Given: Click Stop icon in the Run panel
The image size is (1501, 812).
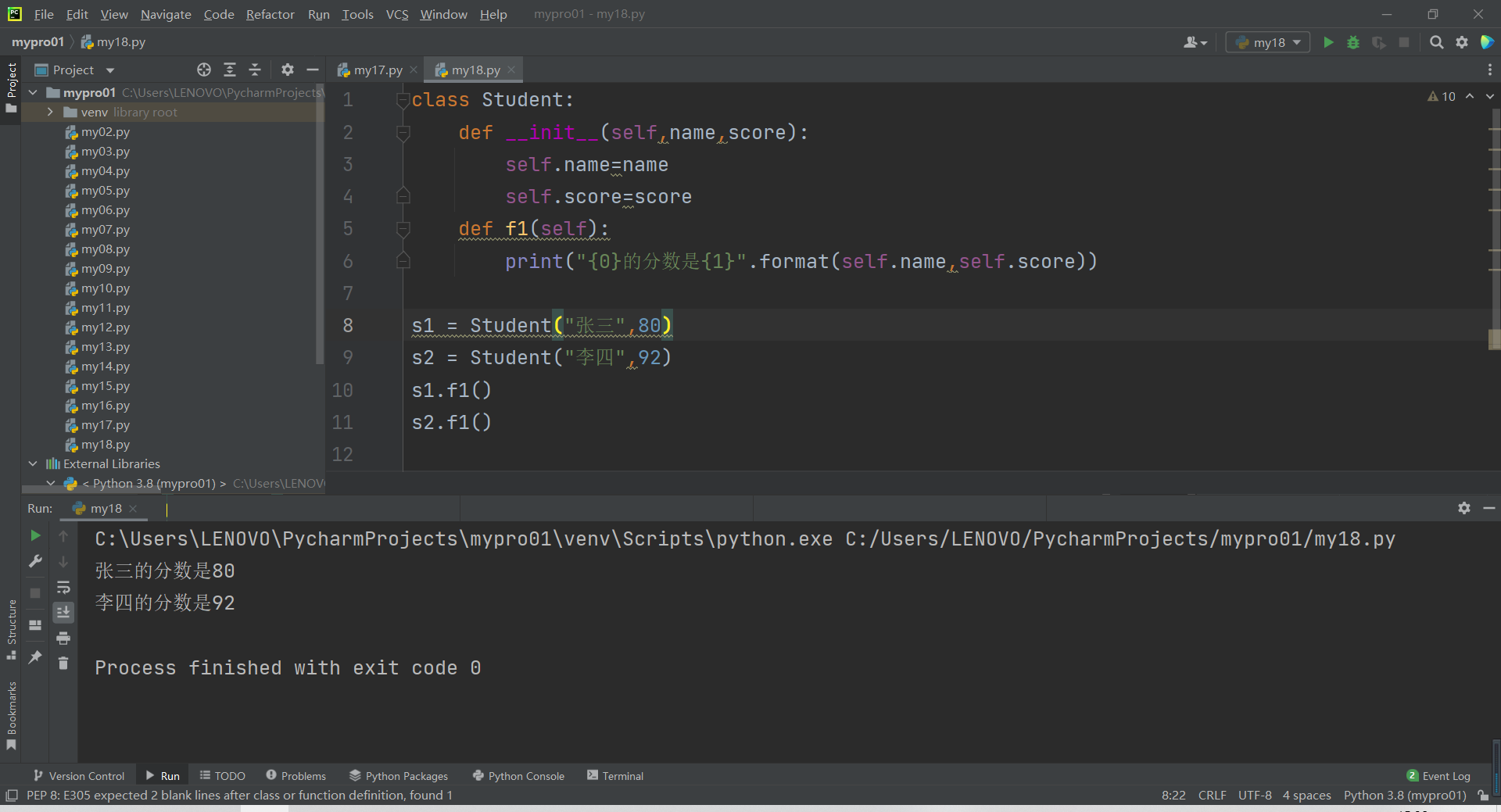Looking at the screenshot, I should click(x=35, y=593).
